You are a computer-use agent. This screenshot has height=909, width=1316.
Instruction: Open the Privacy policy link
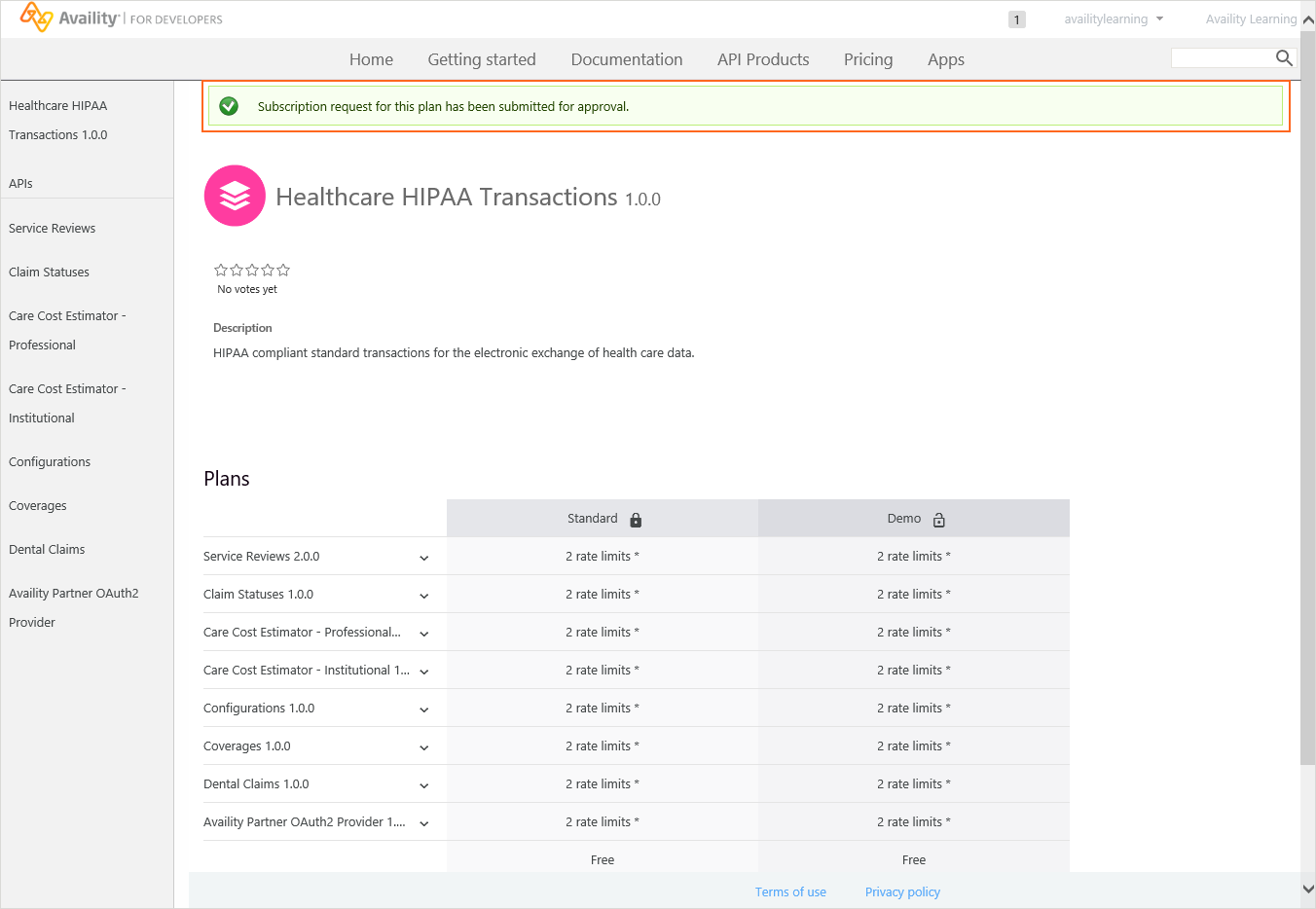point(902,891)
